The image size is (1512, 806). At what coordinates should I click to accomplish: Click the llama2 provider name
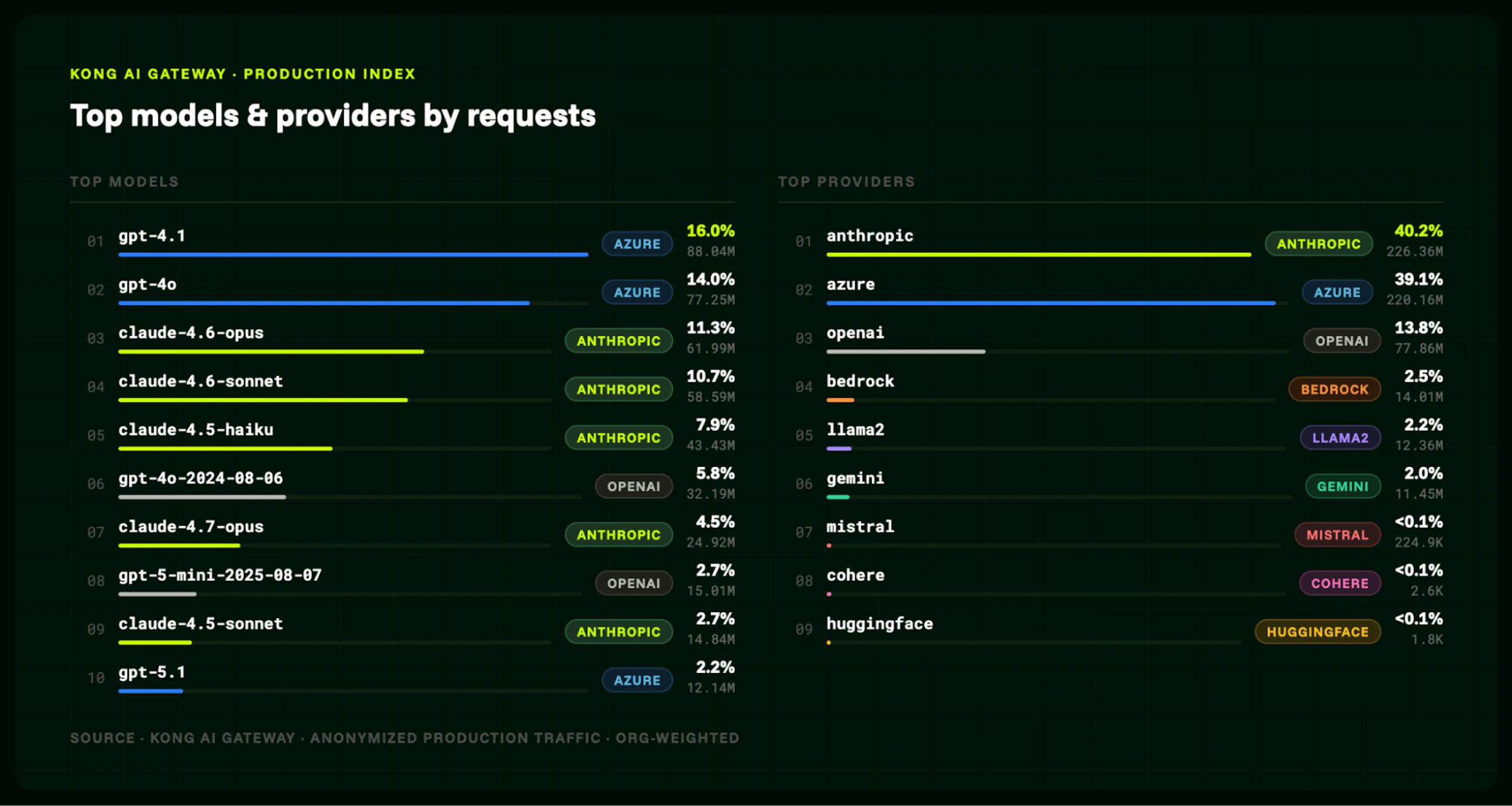pos(855,430)
